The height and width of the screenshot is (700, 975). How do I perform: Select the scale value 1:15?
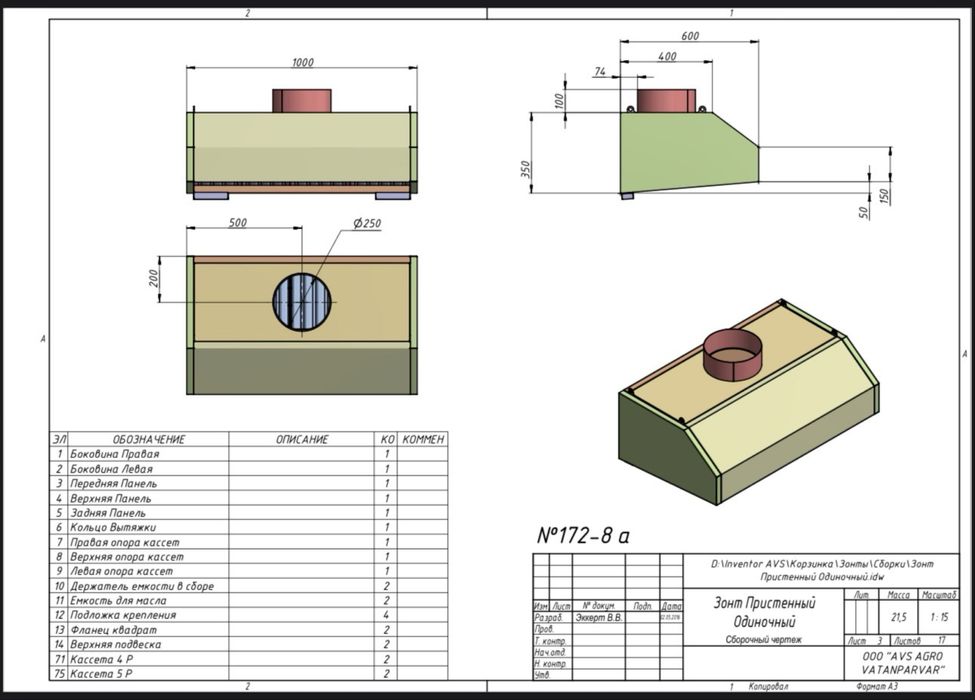939,617
